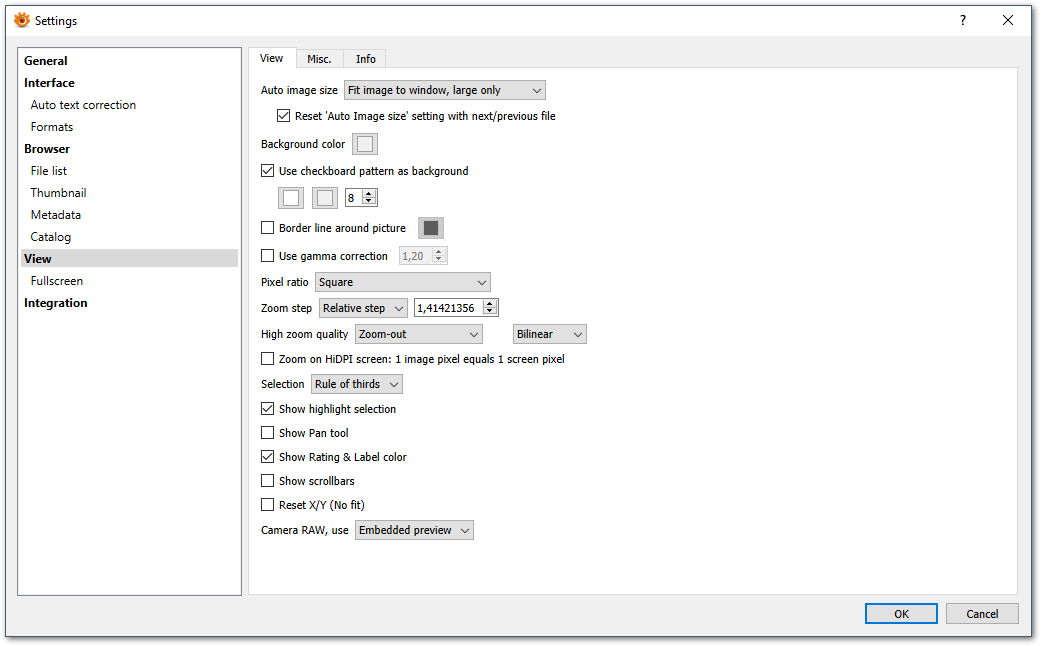This screenshot has height=646, width=1041.
Task: Switch to the Info tab
Action: pos(365,59)
